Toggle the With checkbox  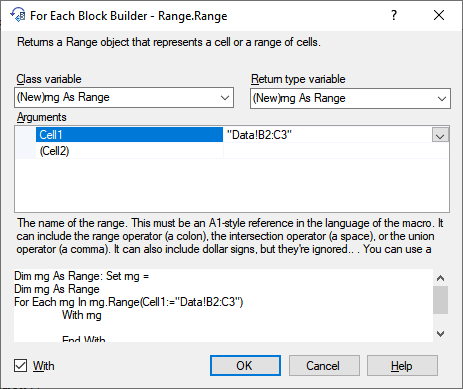coord(20,366)
